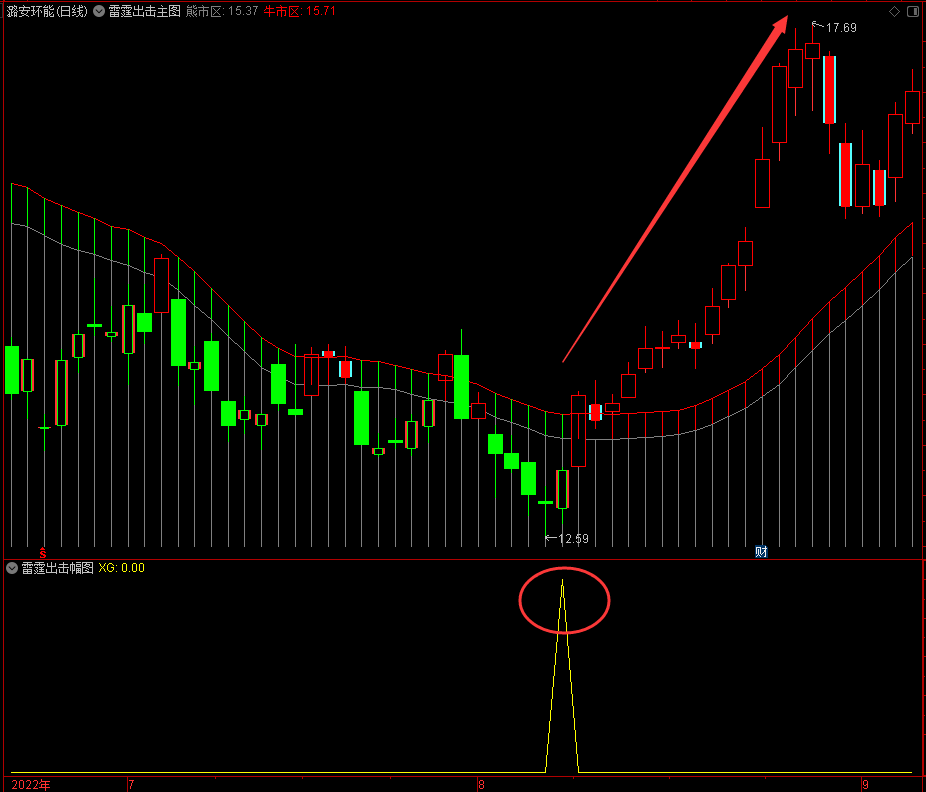Viewport: 926px width, 792px height.
Task: Toggle the side panel icon at top right
Action: 912,11
